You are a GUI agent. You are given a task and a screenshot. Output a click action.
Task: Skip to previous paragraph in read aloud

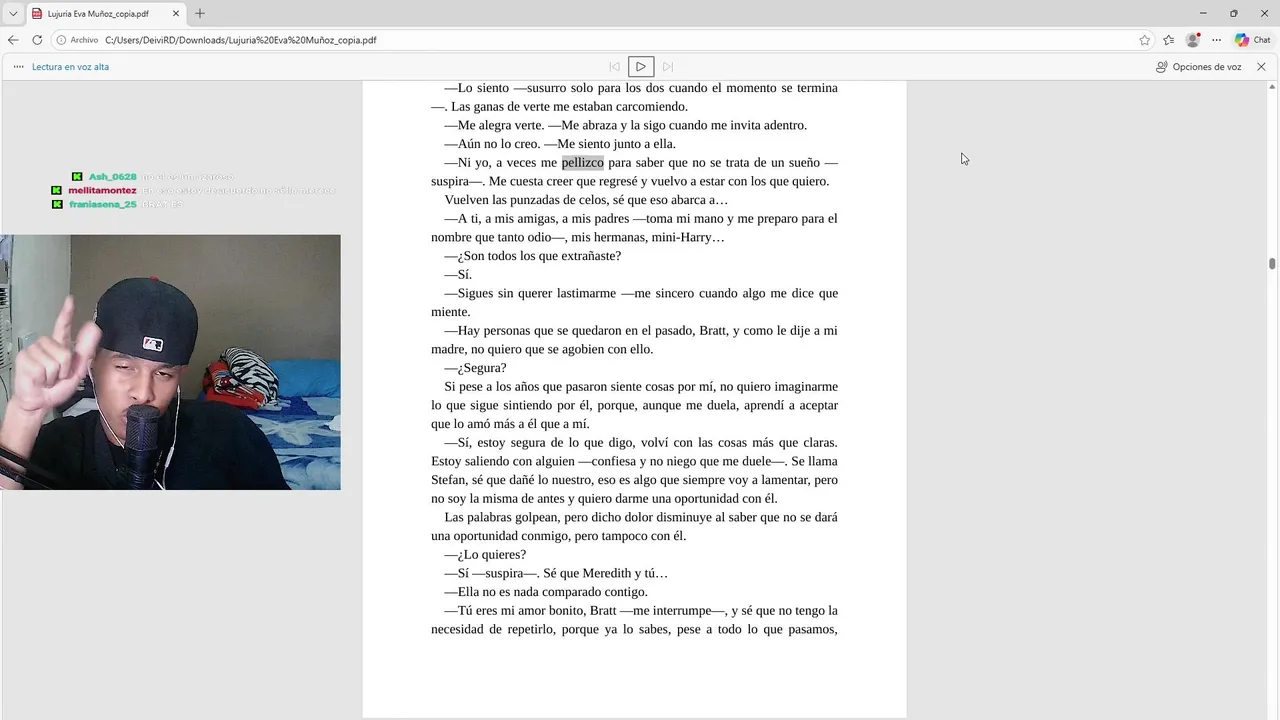pos(614,67)
